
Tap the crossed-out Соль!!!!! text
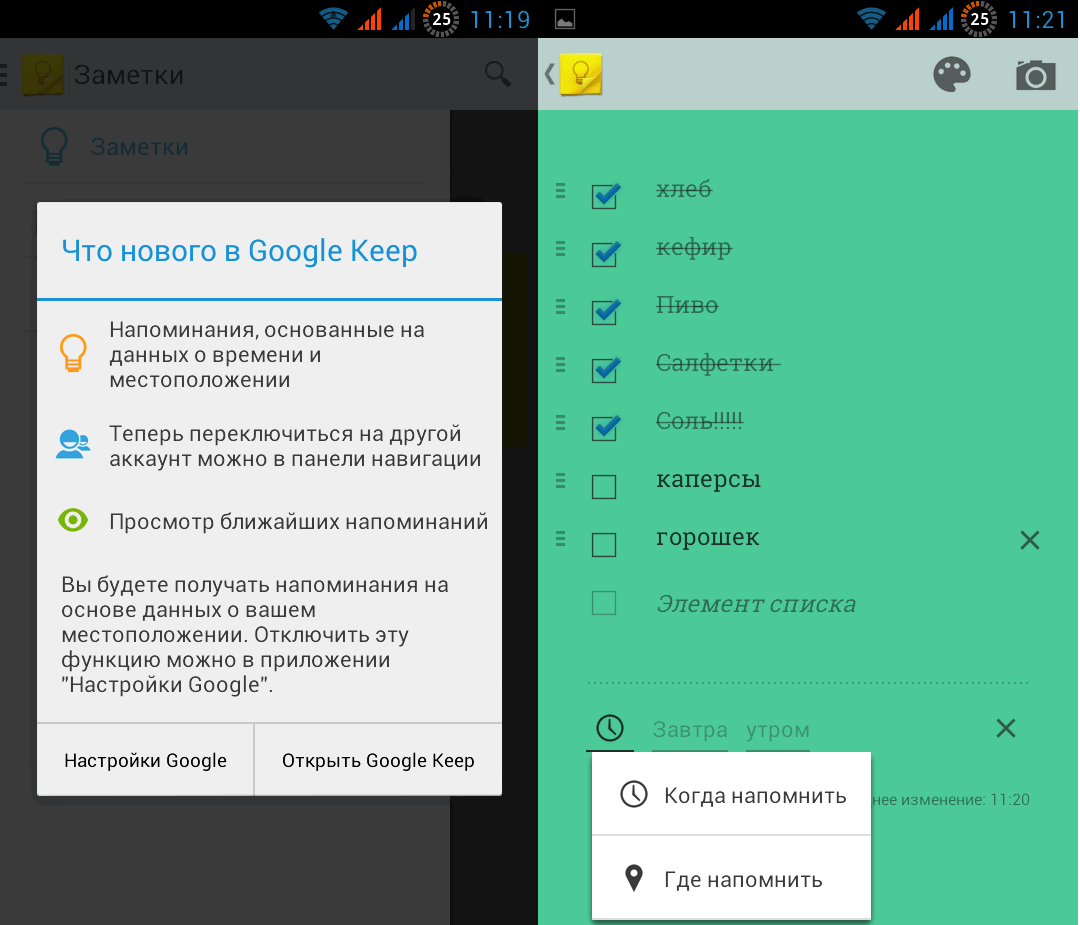point(699,420)
